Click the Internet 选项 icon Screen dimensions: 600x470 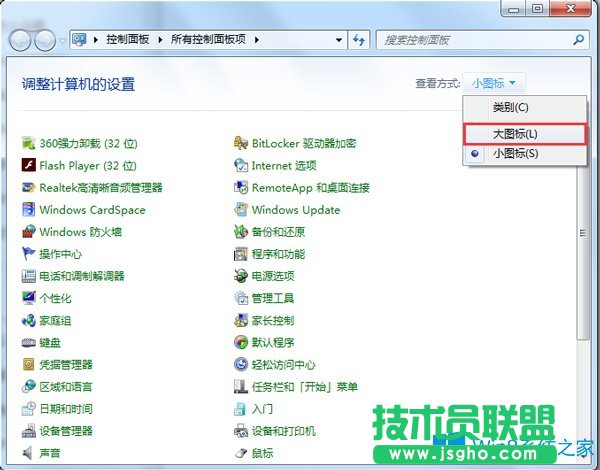click(241, 165)
